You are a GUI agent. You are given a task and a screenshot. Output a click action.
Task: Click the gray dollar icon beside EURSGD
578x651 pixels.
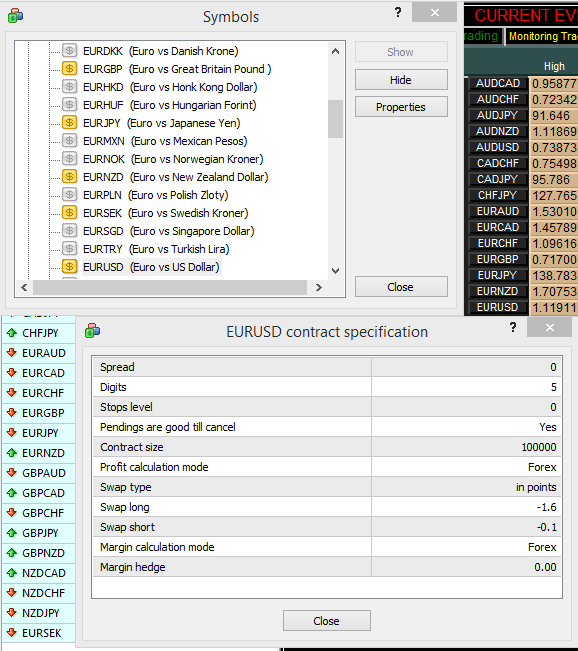[x=69, y=231]
